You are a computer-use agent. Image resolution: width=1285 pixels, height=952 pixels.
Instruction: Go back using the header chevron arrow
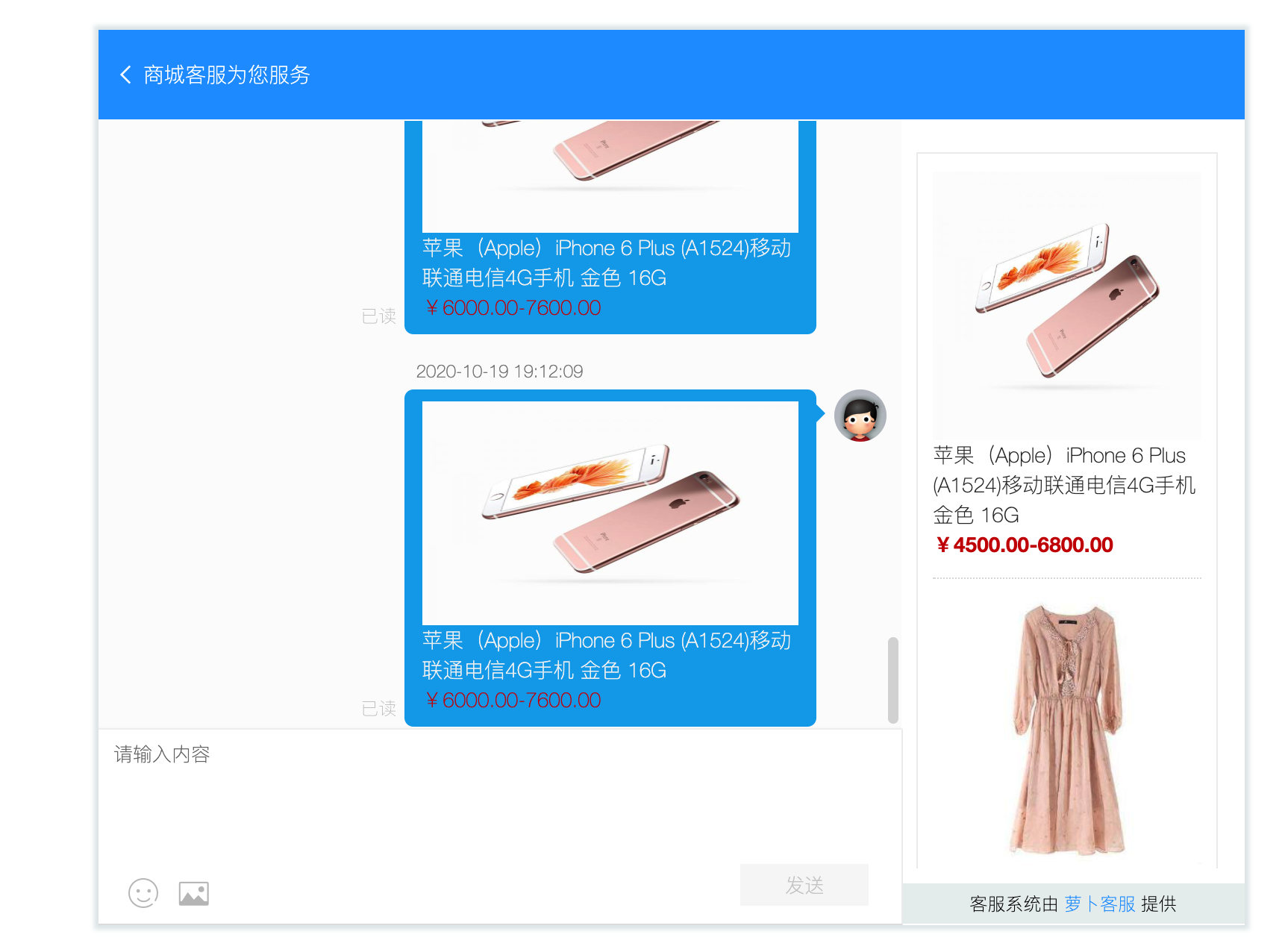click(x=125, y=75)
